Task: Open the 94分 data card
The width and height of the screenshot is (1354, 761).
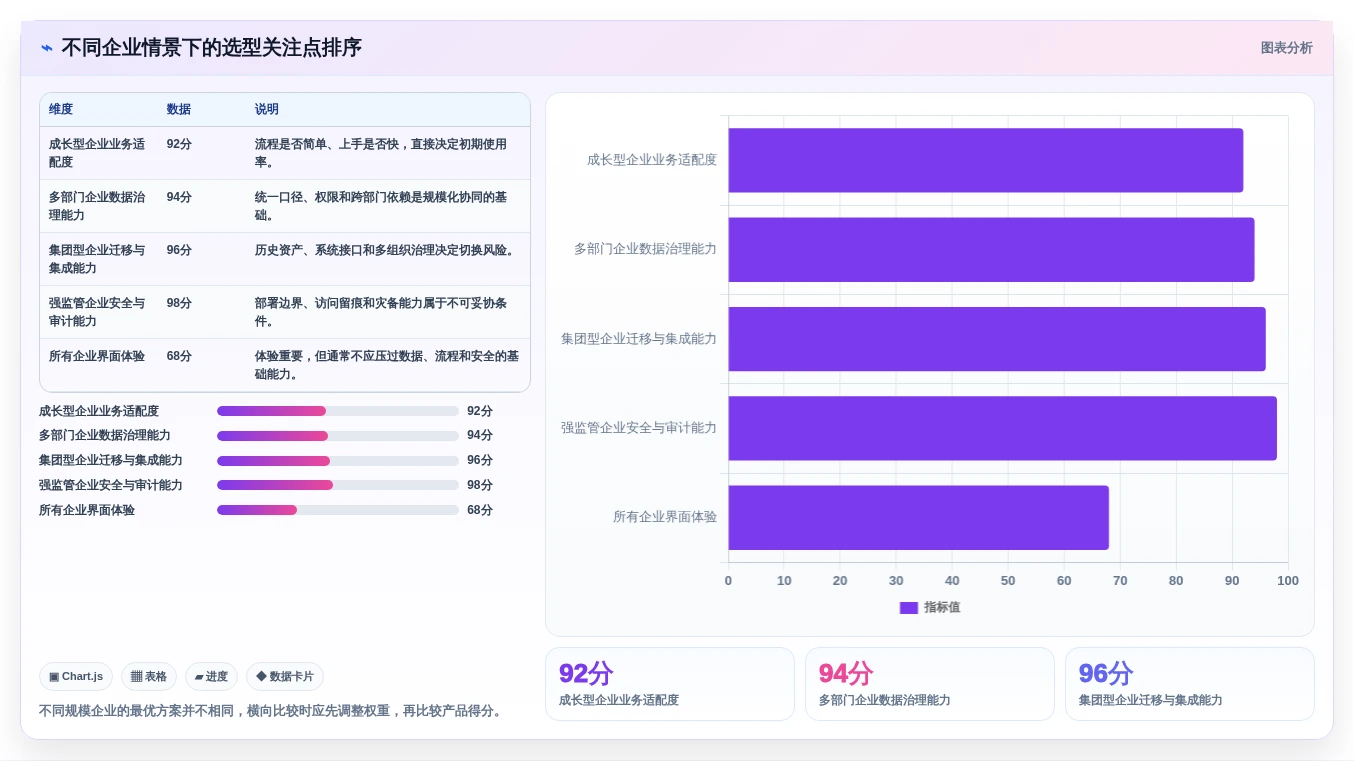Action: 930,684
